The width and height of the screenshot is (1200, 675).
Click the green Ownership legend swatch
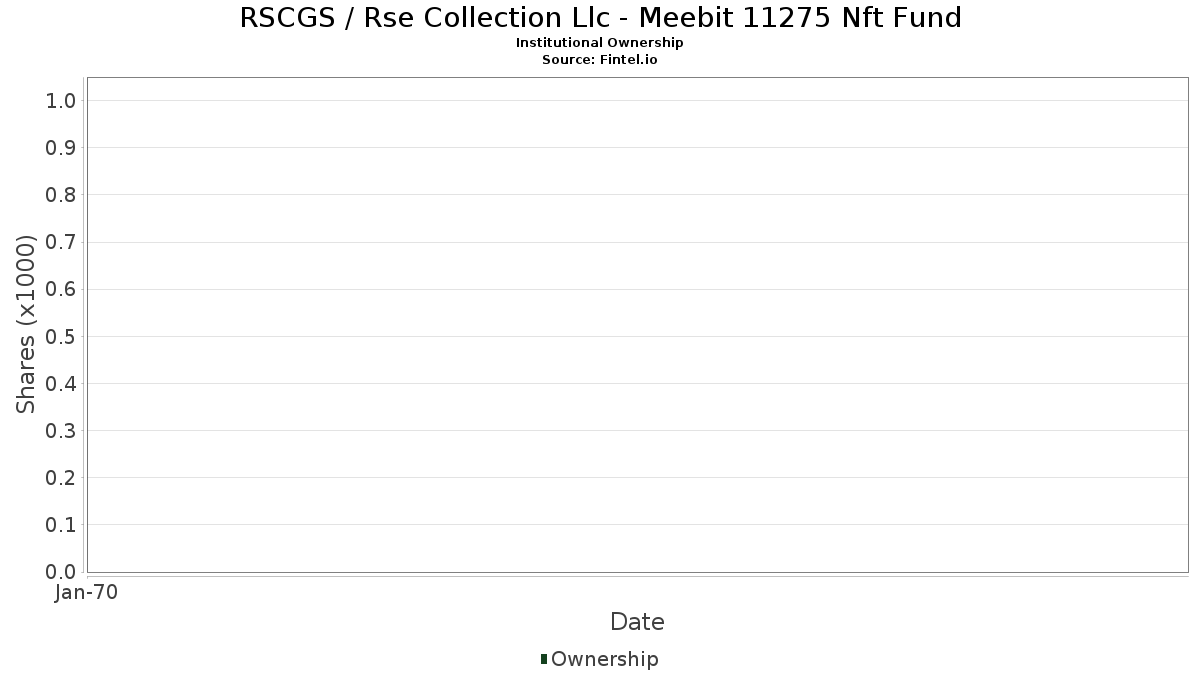point(544,659)
